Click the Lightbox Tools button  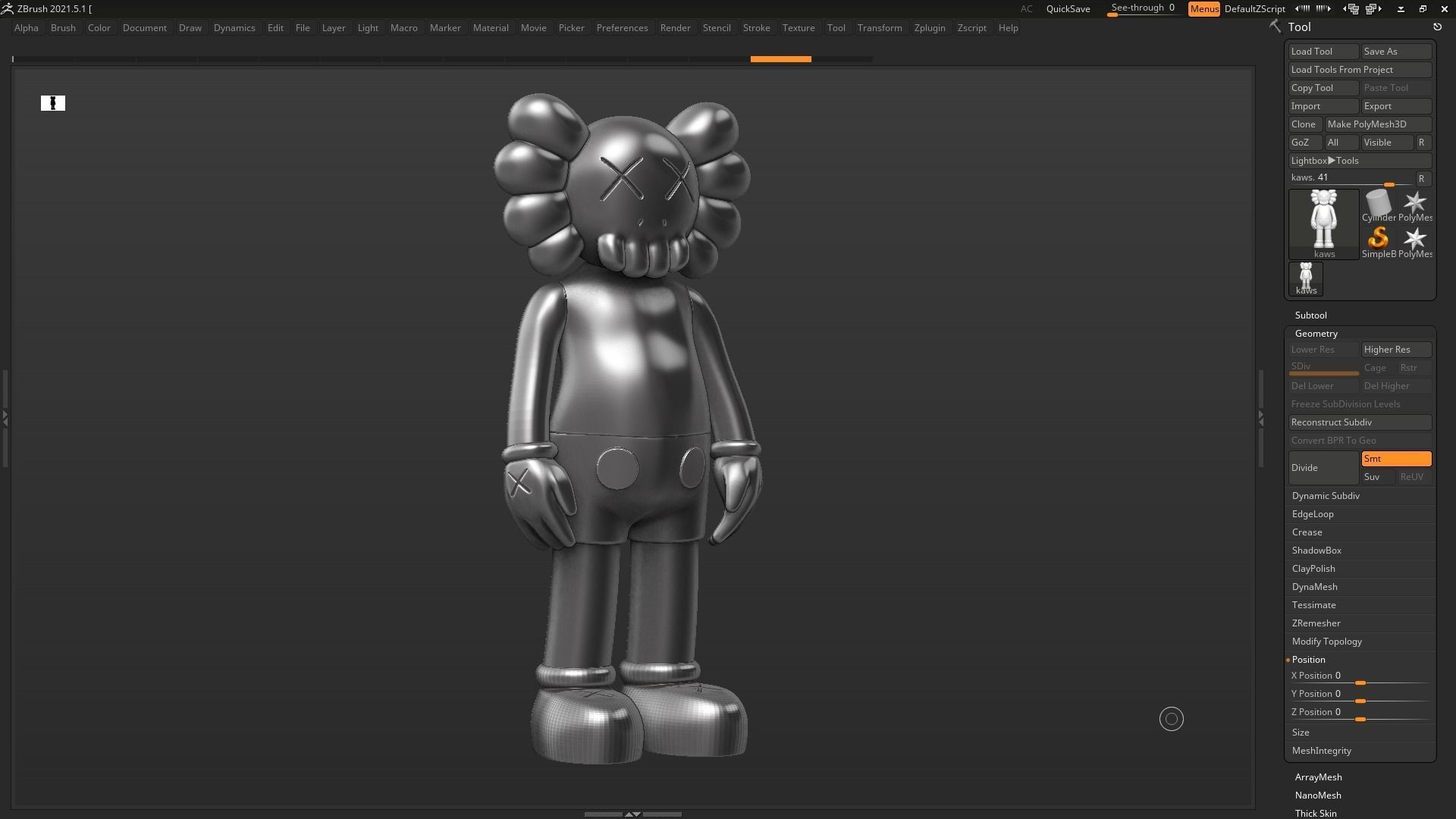coord(1360,161)
